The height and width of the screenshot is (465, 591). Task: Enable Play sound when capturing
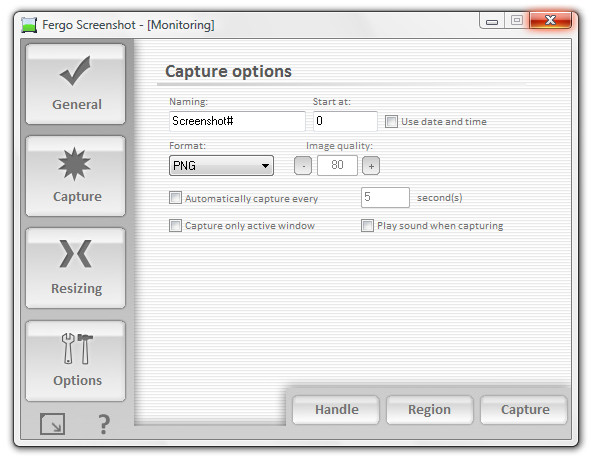(x=367, y=226)
